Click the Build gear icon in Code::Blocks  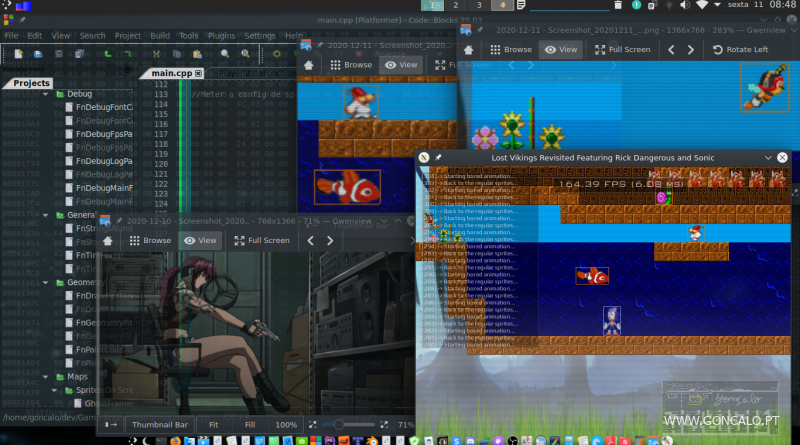277,54
